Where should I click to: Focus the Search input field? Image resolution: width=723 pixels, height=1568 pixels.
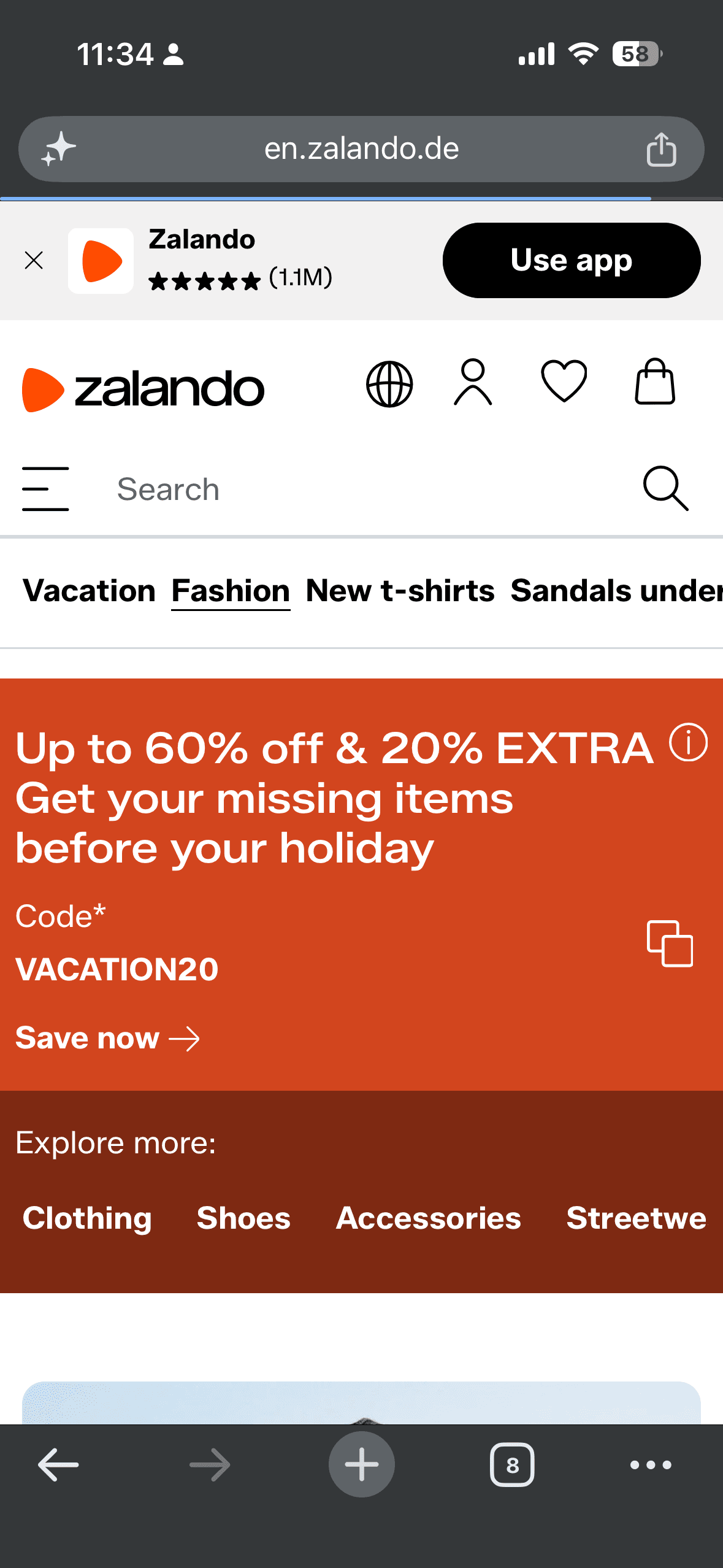coord(362,489)
